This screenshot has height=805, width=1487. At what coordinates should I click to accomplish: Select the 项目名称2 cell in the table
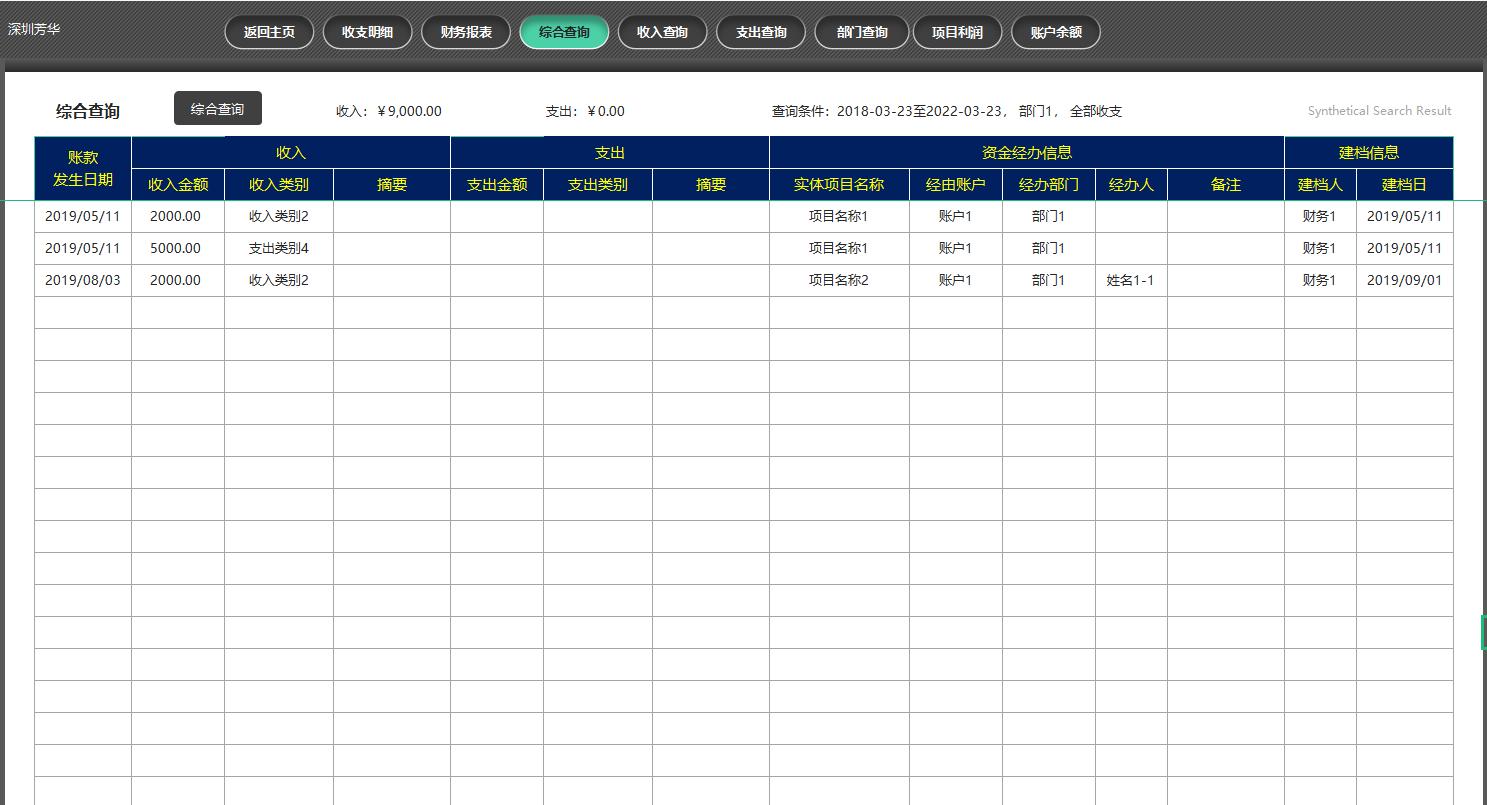840,280
